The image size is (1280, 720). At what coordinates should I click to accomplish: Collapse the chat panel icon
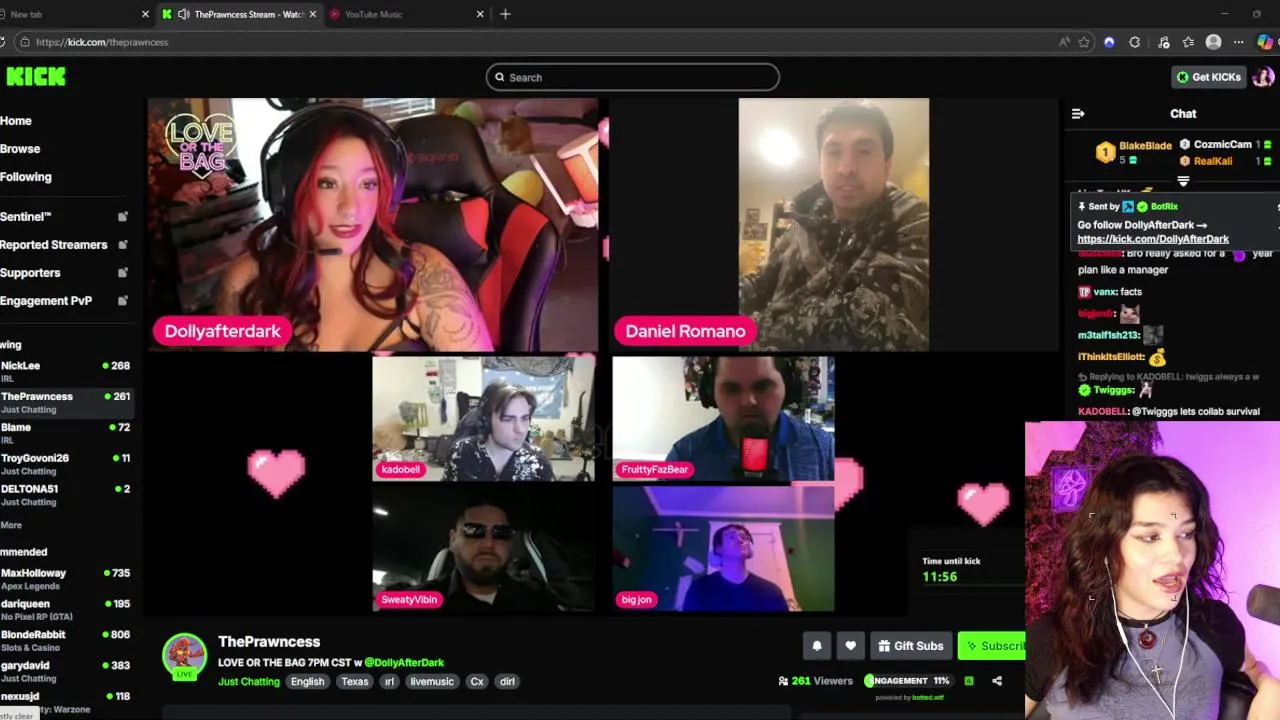pyautogui.click(x=1078, y=114)
